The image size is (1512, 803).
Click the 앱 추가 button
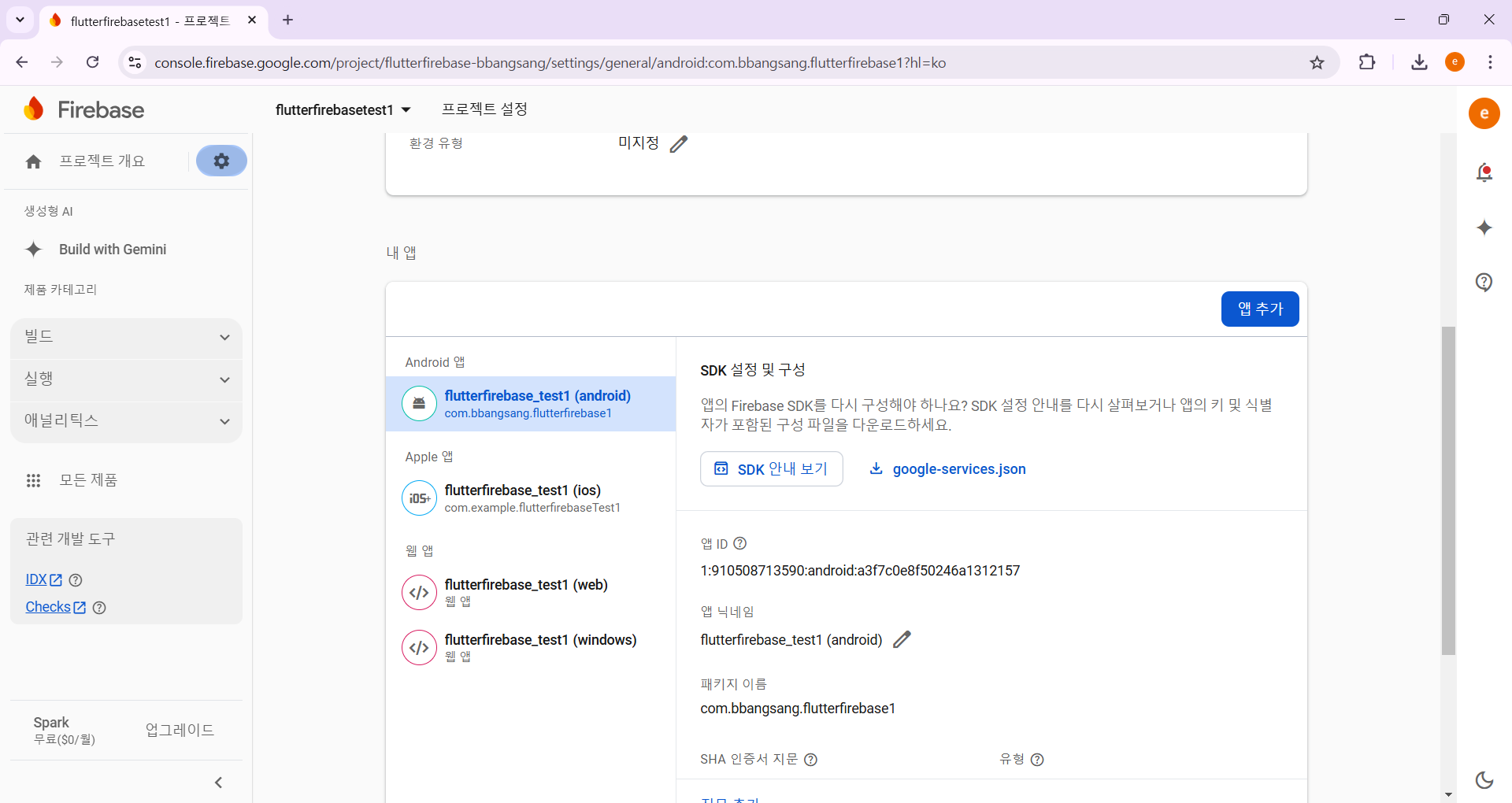coord(1260,309)
